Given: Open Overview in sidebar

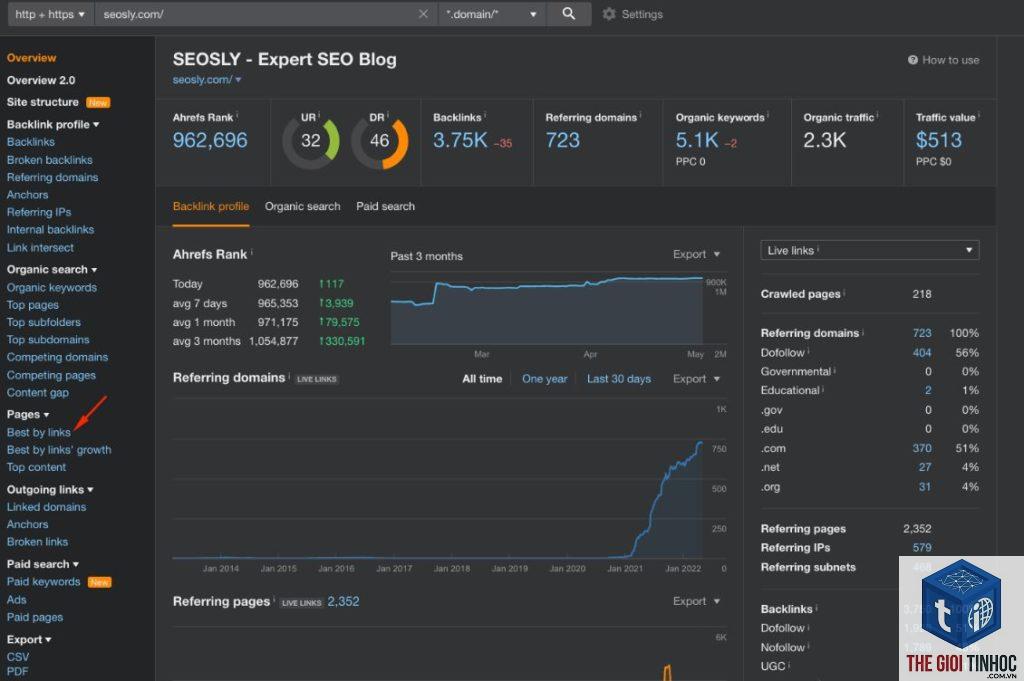Looking at the screenshot, I should [31, 57].
